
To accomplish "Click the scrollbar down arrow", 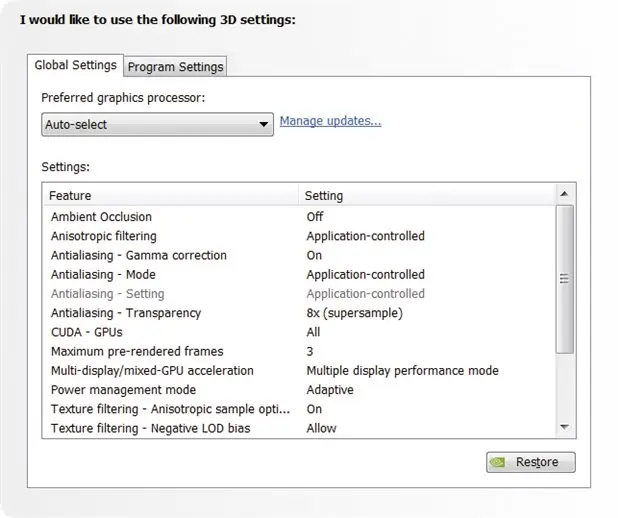I will point(564,427).
